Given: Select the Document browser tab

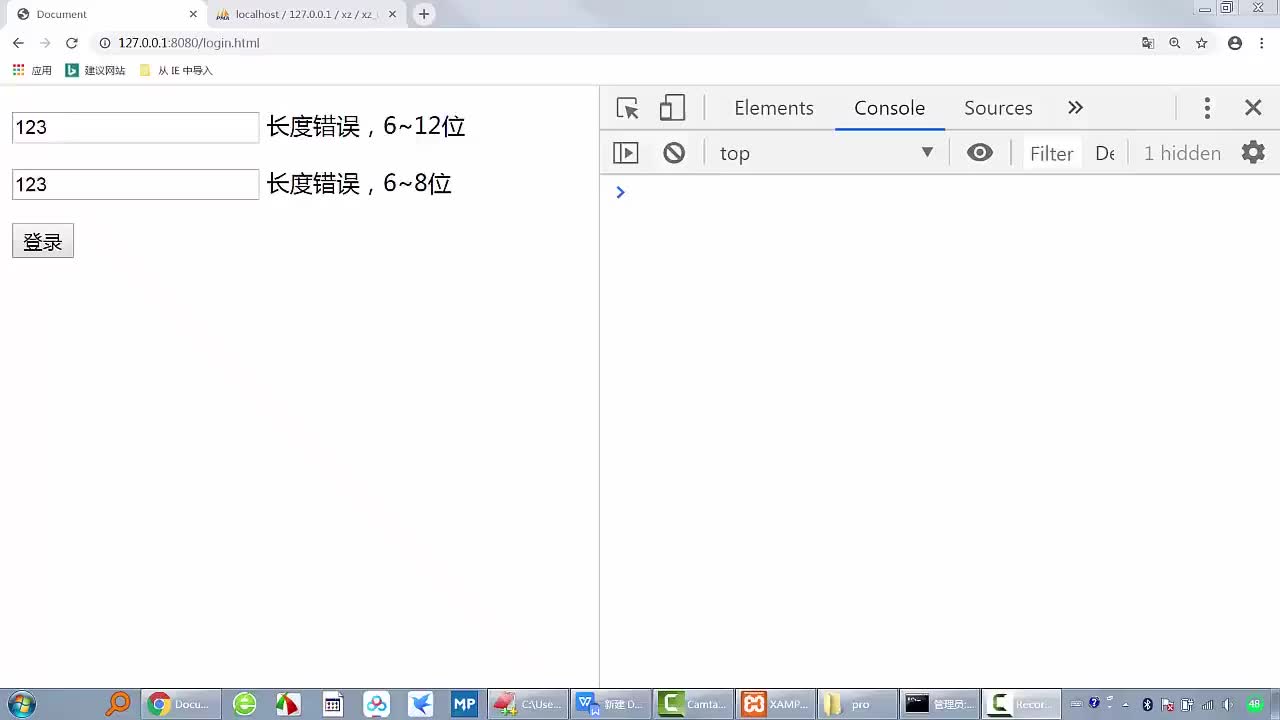Looking at the screenshot, I should click(x=105, y=14).
